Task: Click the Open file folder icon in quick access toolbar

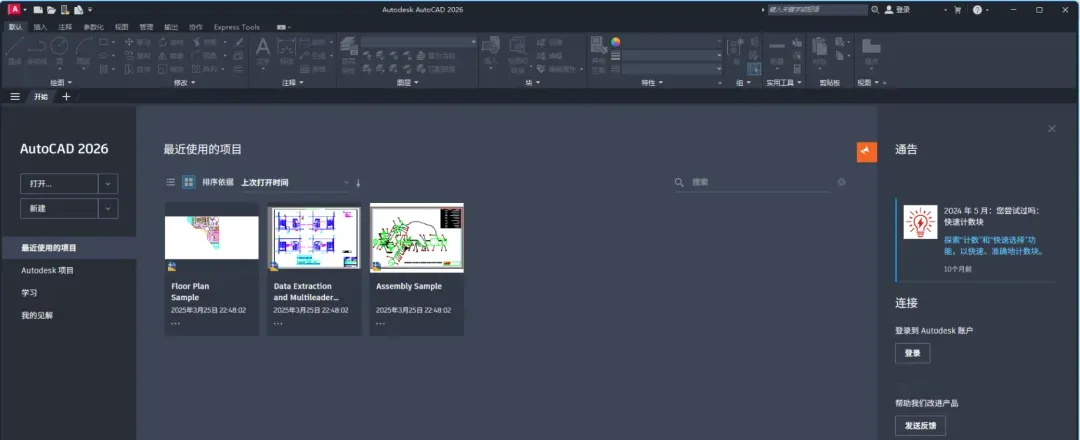Action: 51,10
